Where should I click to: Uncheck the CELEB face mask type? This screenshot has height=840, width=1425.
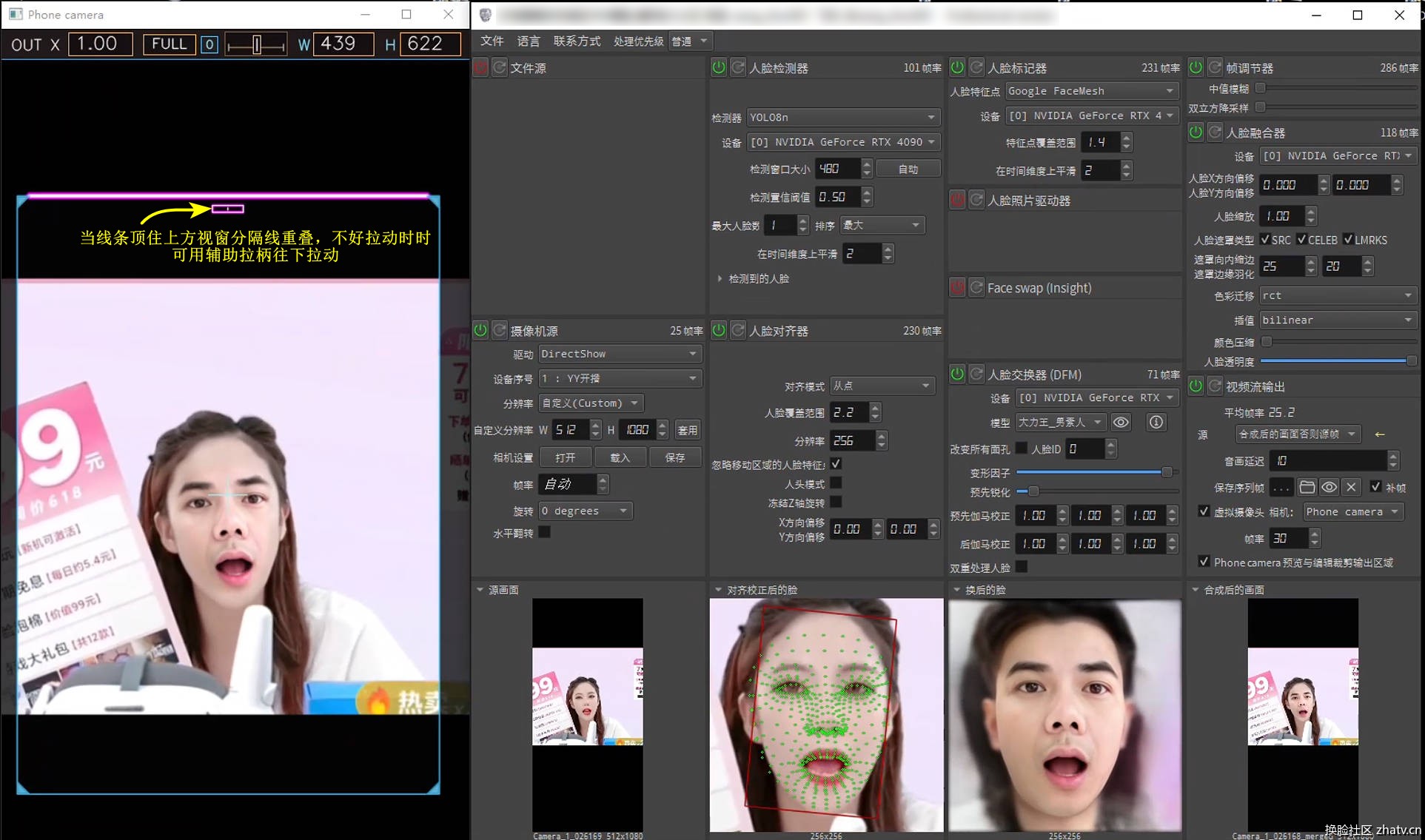pyautogui.click(x=1302, y=240)
